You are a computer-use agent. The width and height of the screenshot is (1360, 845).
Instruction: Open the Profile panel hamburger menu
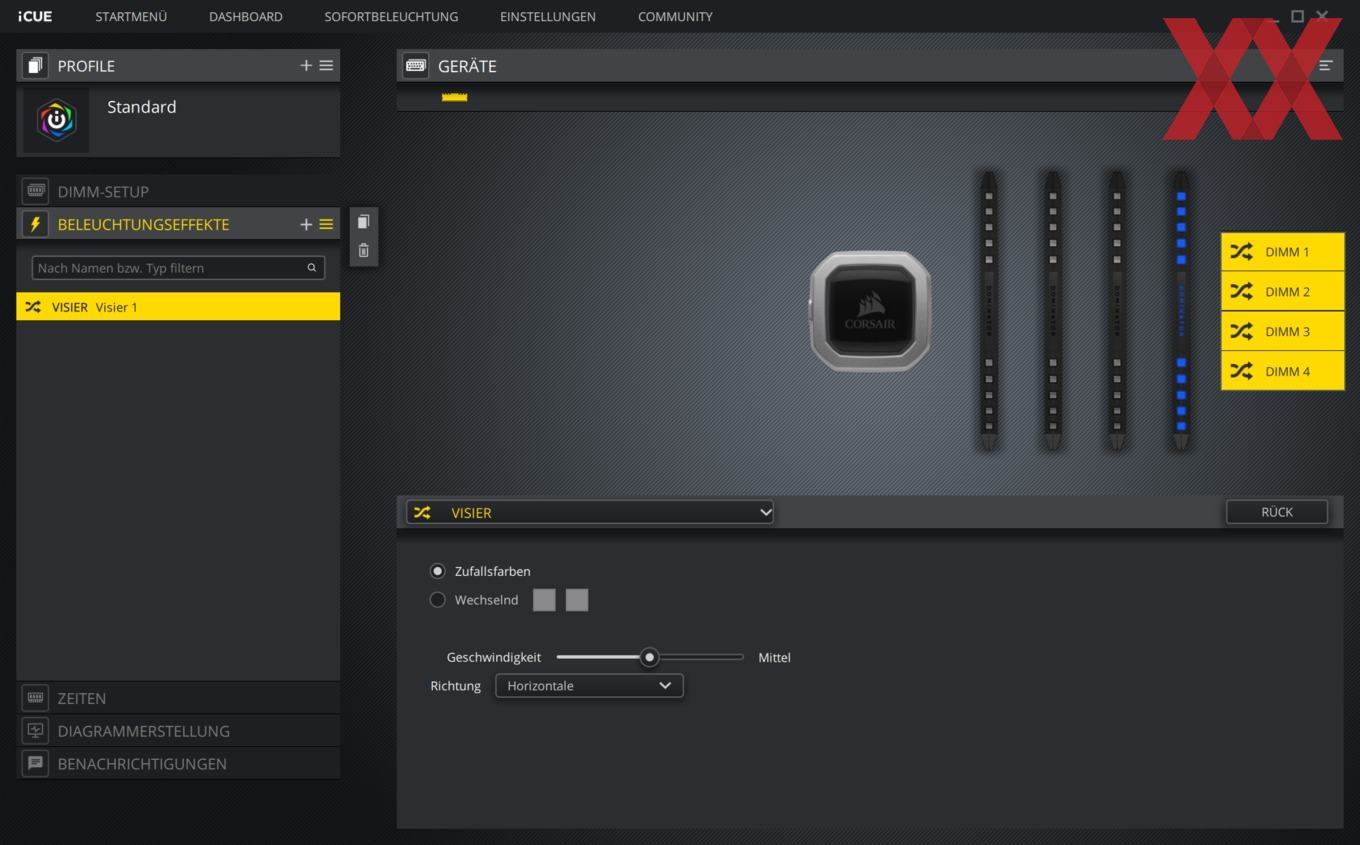(x=326, y=65)
